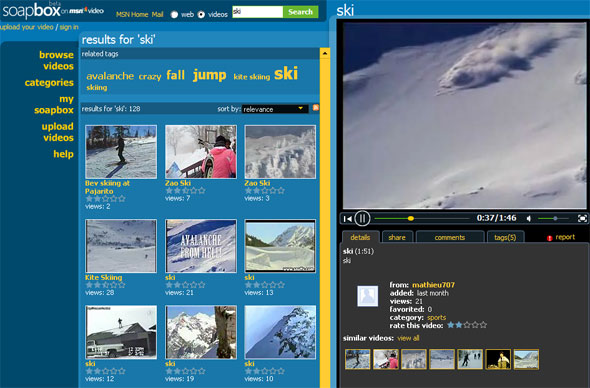
Task: Click the search text field containing ski
Action: (257, 12)
